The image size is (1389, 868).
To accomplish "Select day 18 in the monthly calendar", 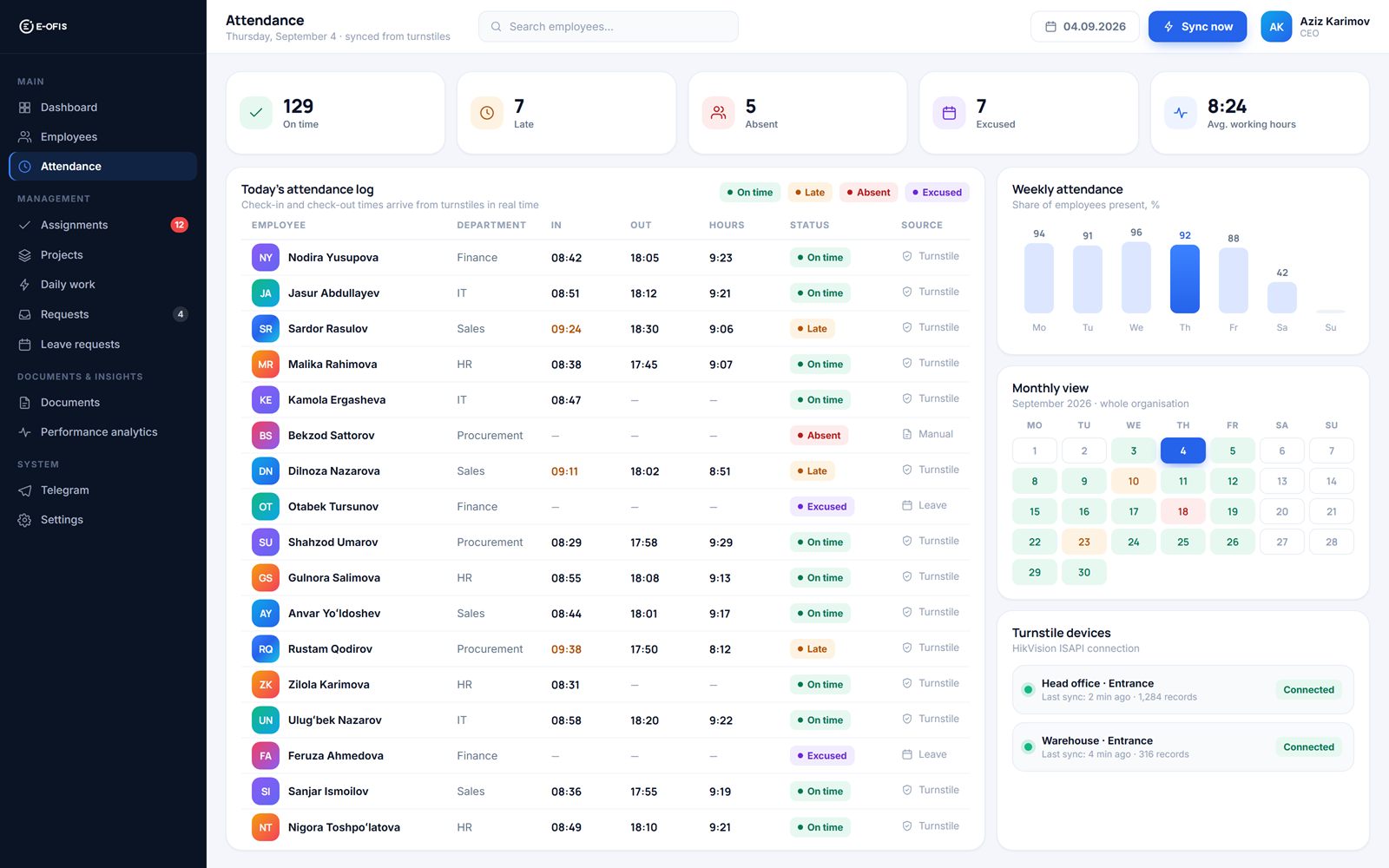I will (1183, 511).
